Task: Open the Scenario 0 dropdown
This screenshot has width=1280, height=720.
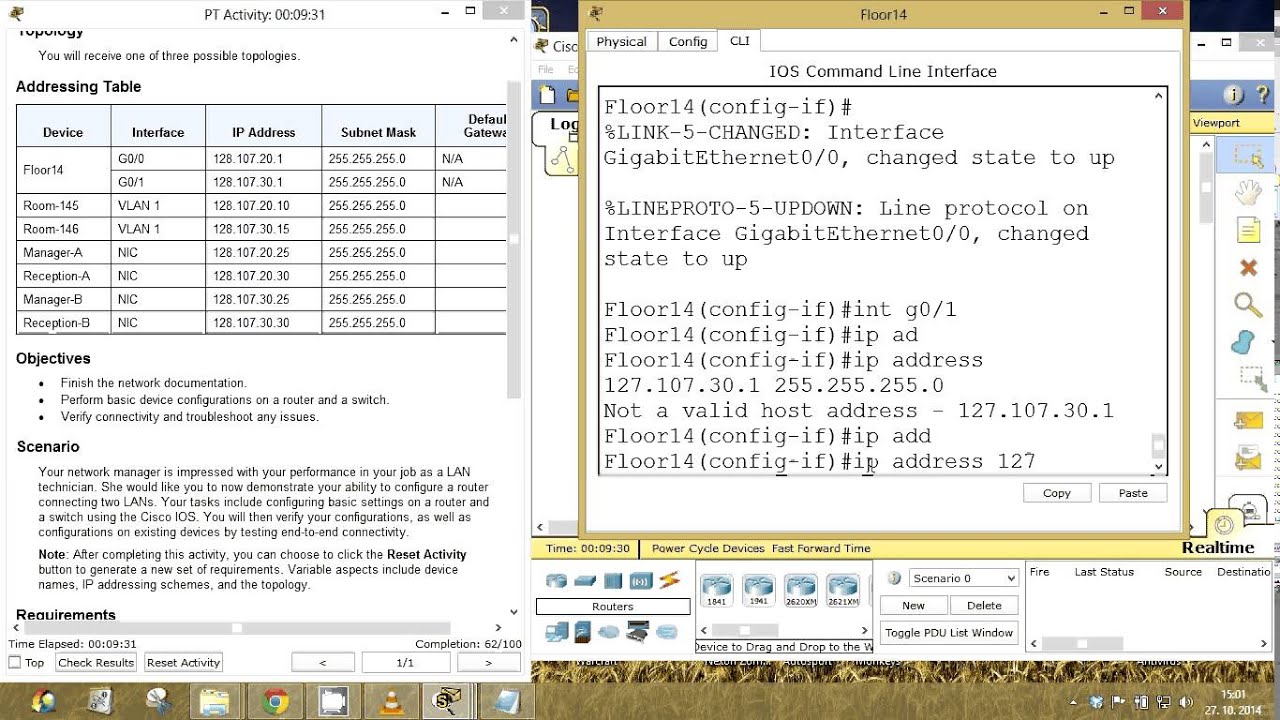Action: click(964, 578)
